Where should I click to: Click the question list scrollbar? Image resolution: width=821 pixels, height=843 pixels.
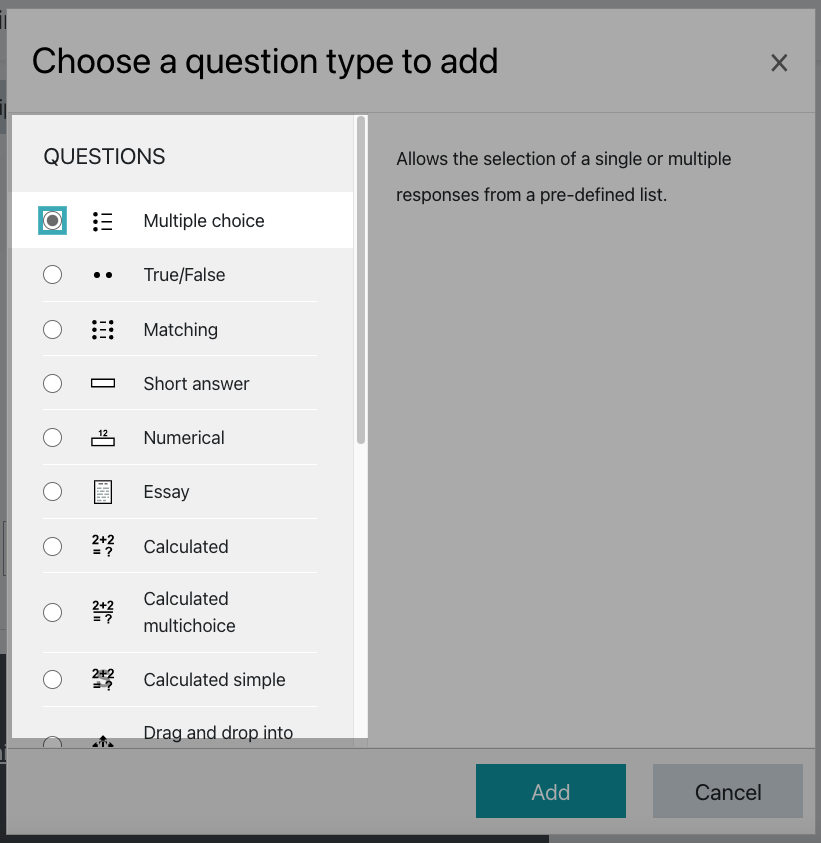click(x=361, y=280)
